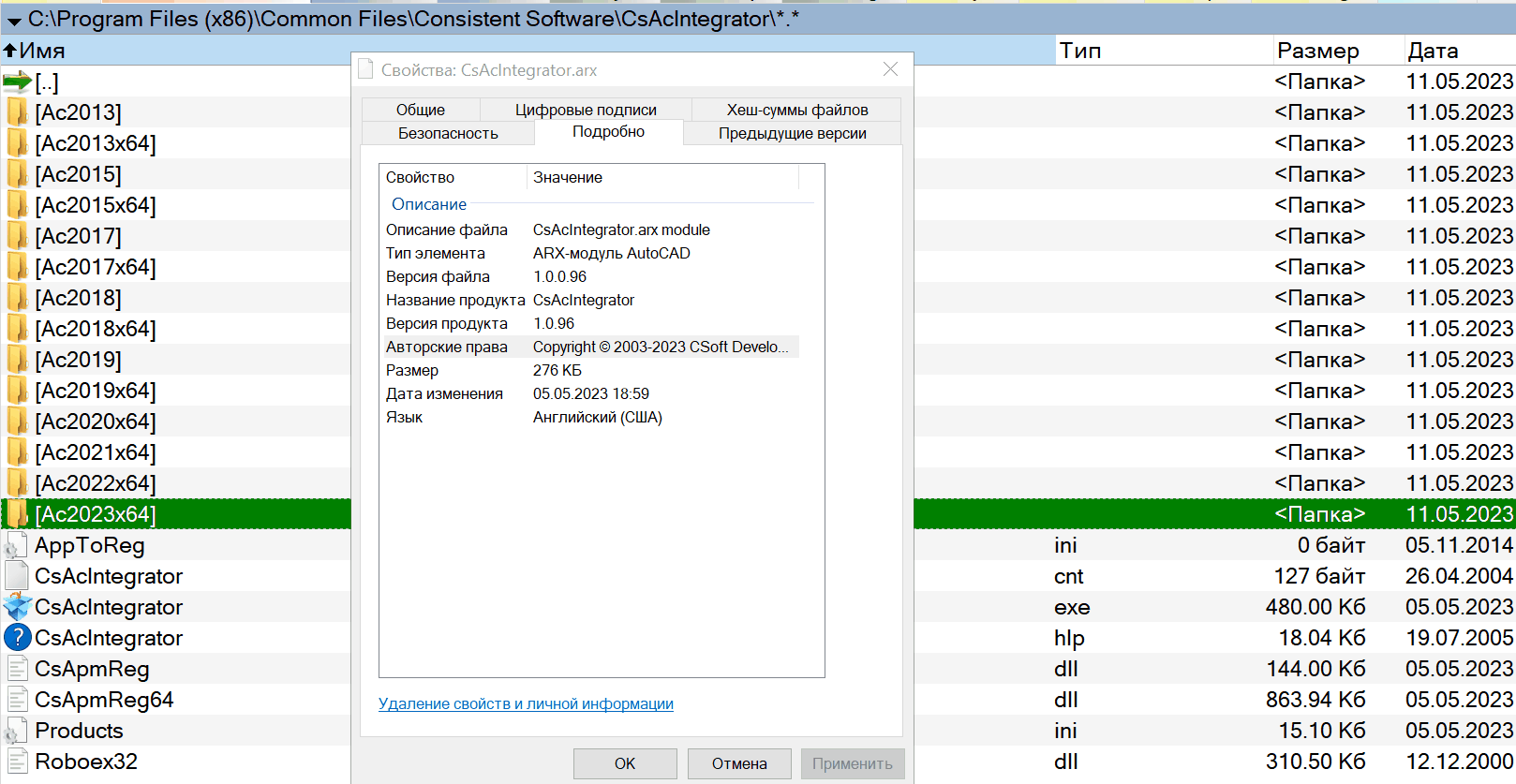Click the AppToReg ini file icon

click(x=16, y=545)
